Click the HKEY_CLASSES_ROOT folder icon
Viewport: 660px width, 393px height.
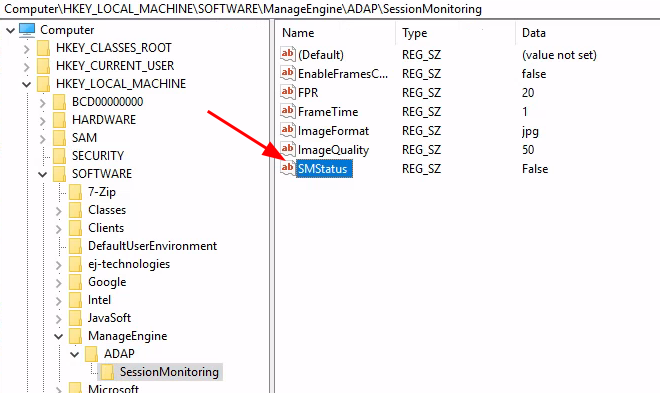tap(43, 48)
